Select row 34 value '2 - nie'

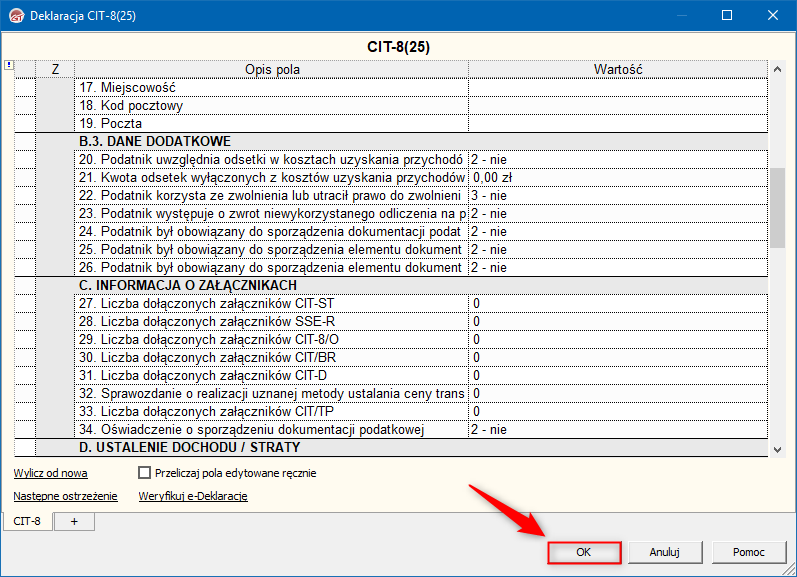click(618, 430)
